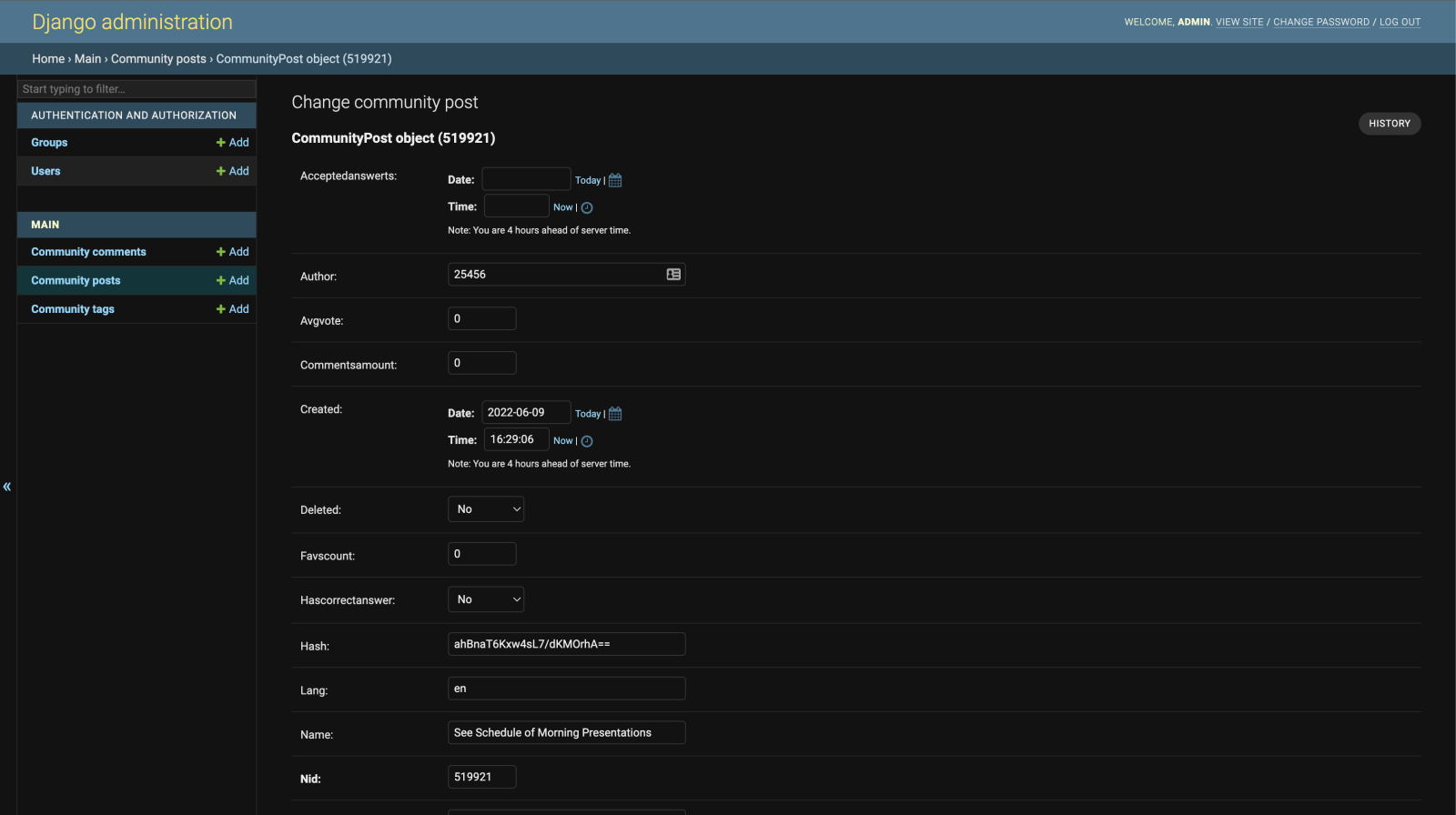This screenshot has height=815, width=1456.
Task: Click the Change Password link
Action: [1320, 22]
